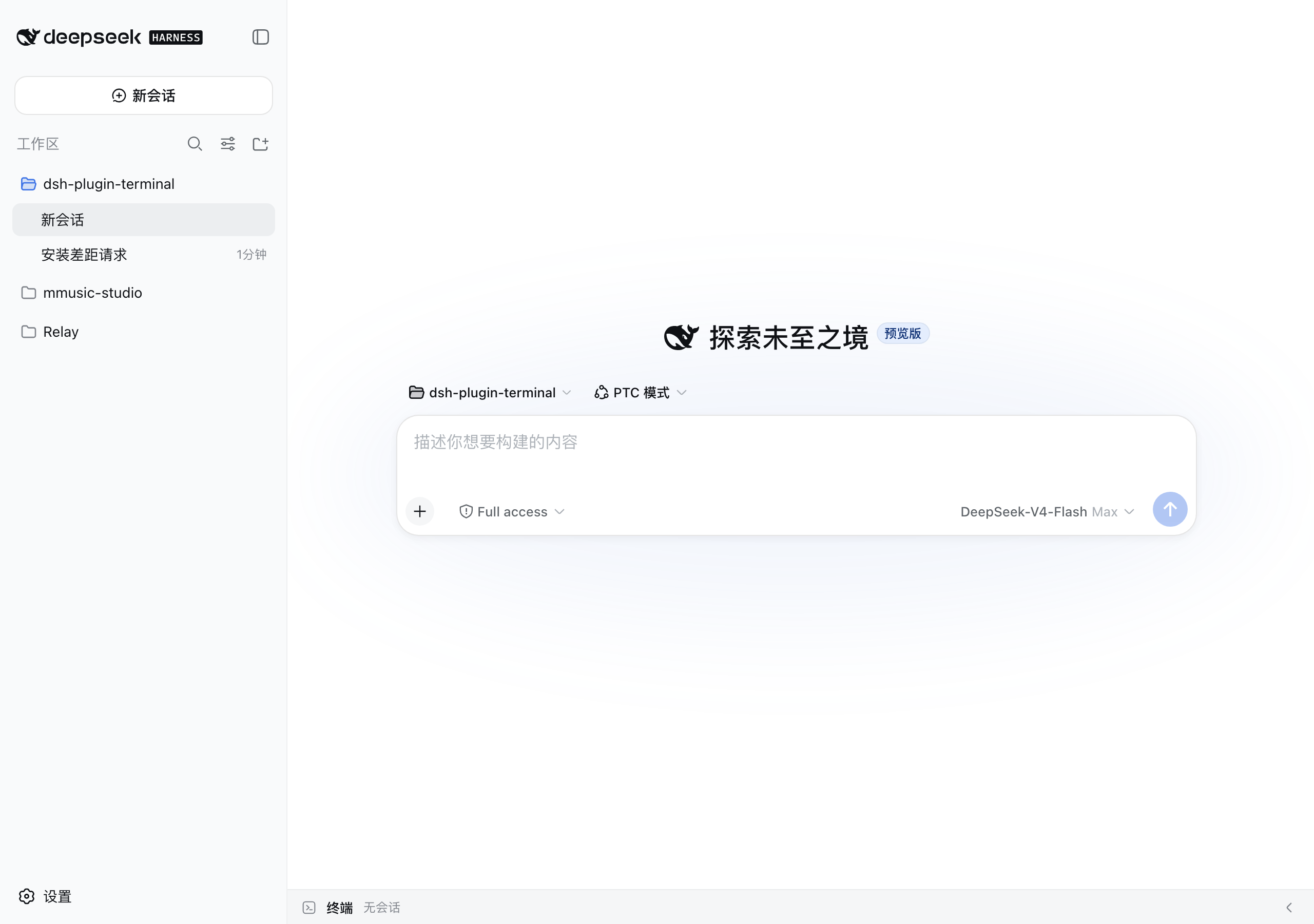Click the 1分钟 timestamp
1314x924 pixels.
point(251,255)
